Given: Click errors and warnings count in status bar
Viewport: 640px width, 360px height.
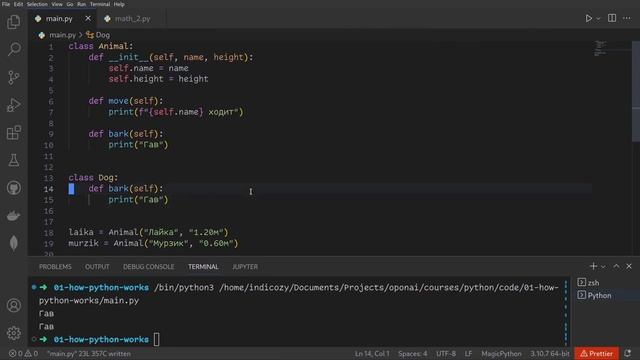Looking at the screenshot, I should click(23, 353).
